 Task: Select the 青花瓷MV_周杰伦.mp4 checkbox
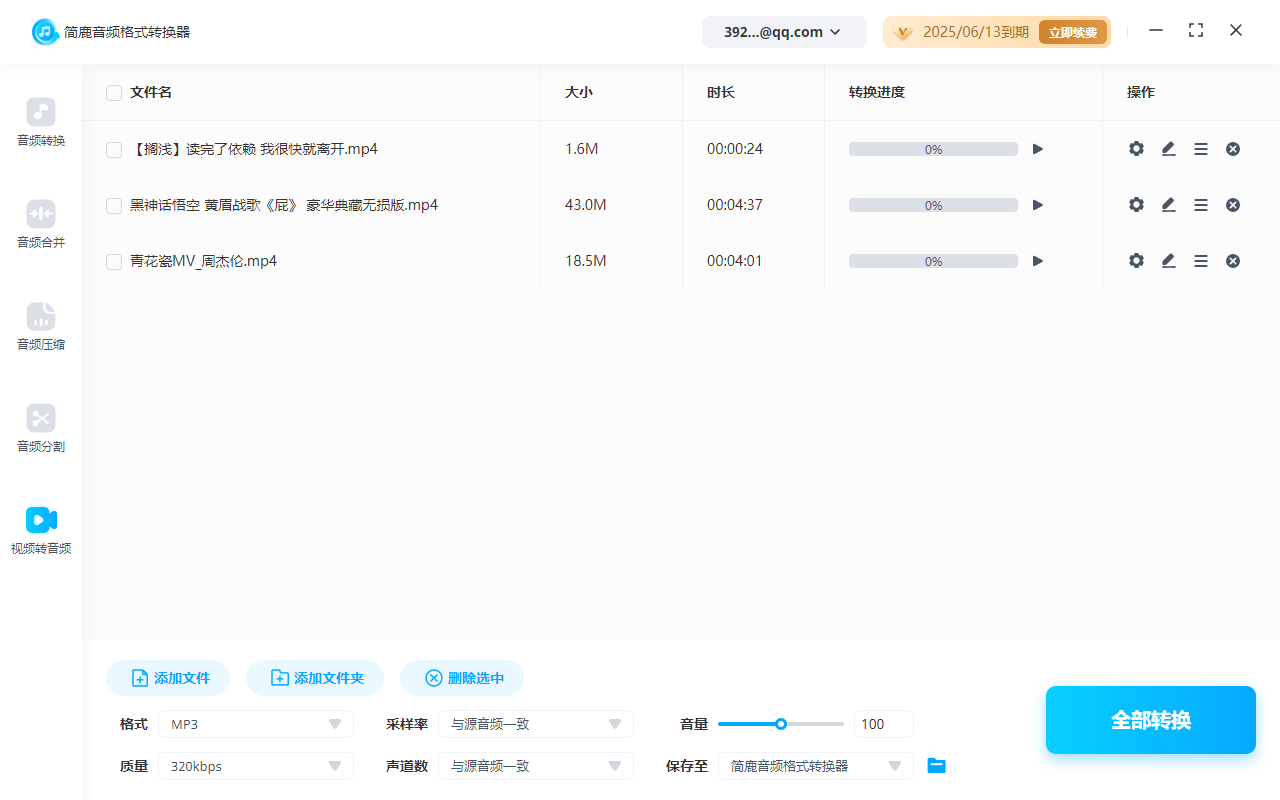113,260
